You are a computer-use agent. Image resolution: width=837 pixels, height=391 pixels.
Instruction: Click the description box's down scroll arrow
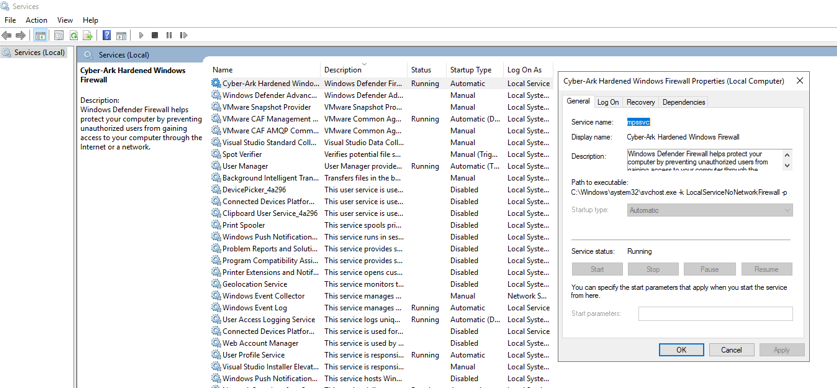coord(787,166)
